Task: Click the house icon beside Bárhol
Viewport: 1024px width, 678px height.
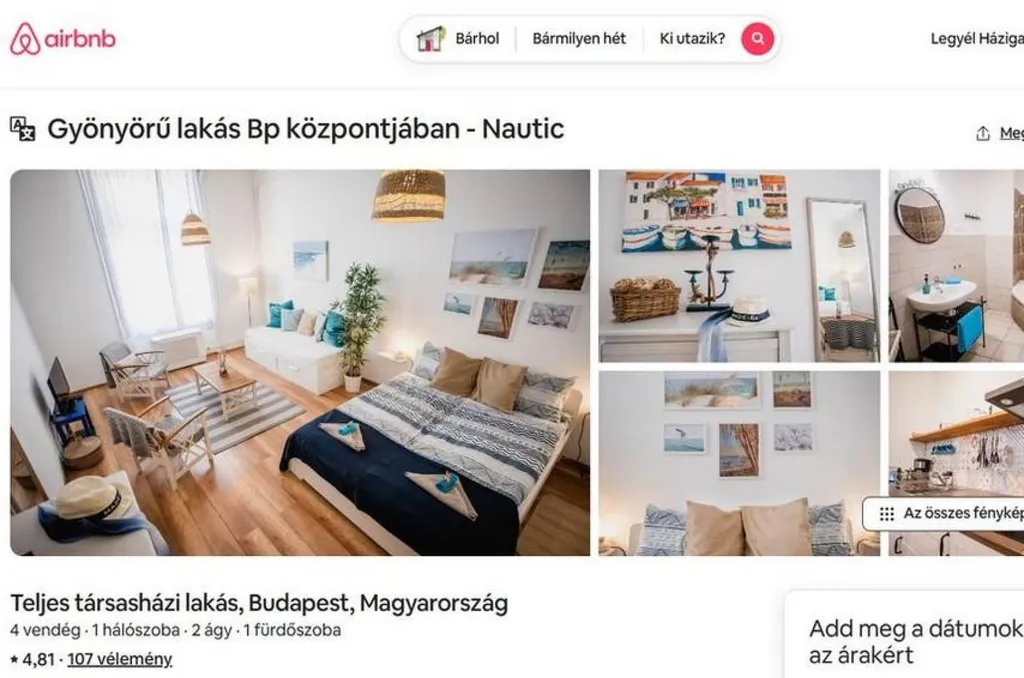Action: point(430,39)
